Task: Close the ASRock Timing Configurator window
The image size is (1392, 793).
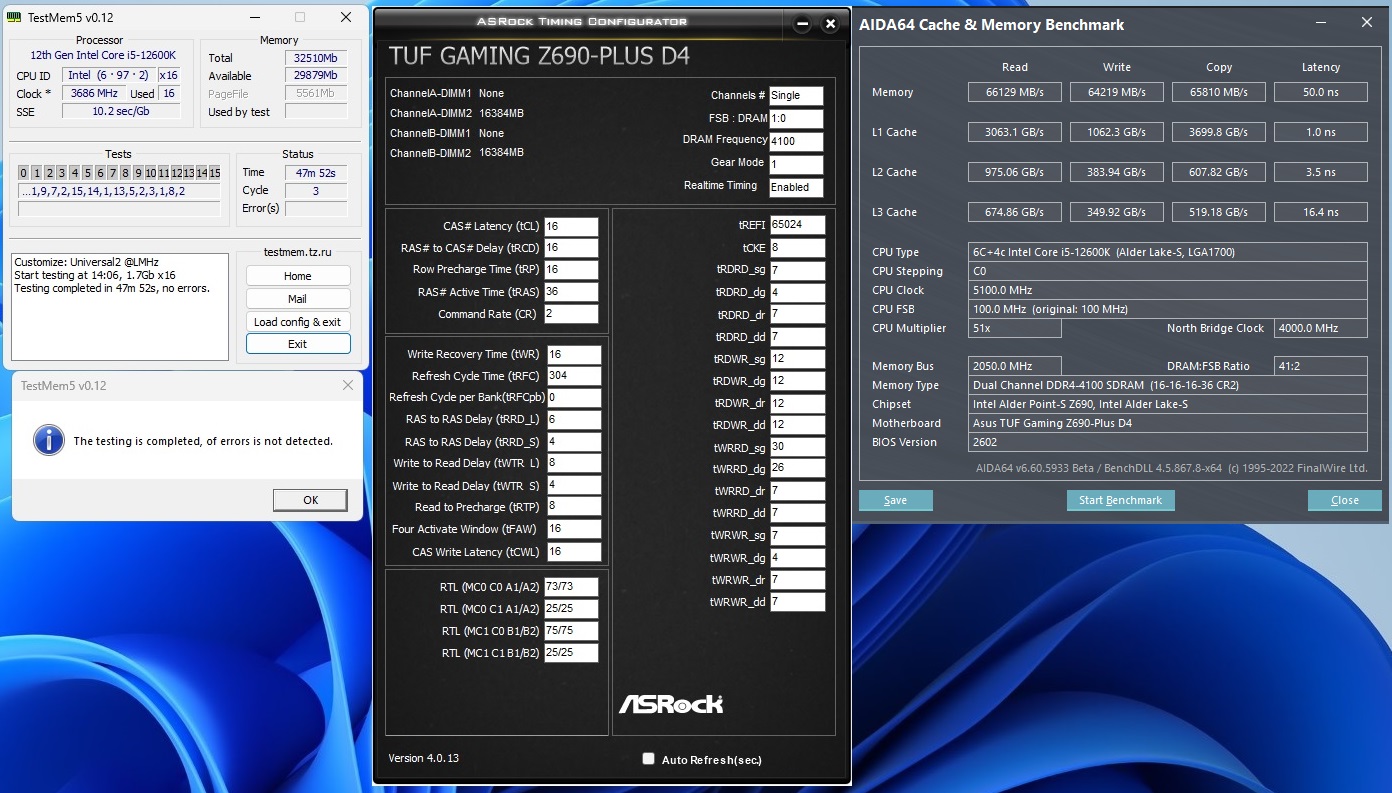Action: (830, 25)
